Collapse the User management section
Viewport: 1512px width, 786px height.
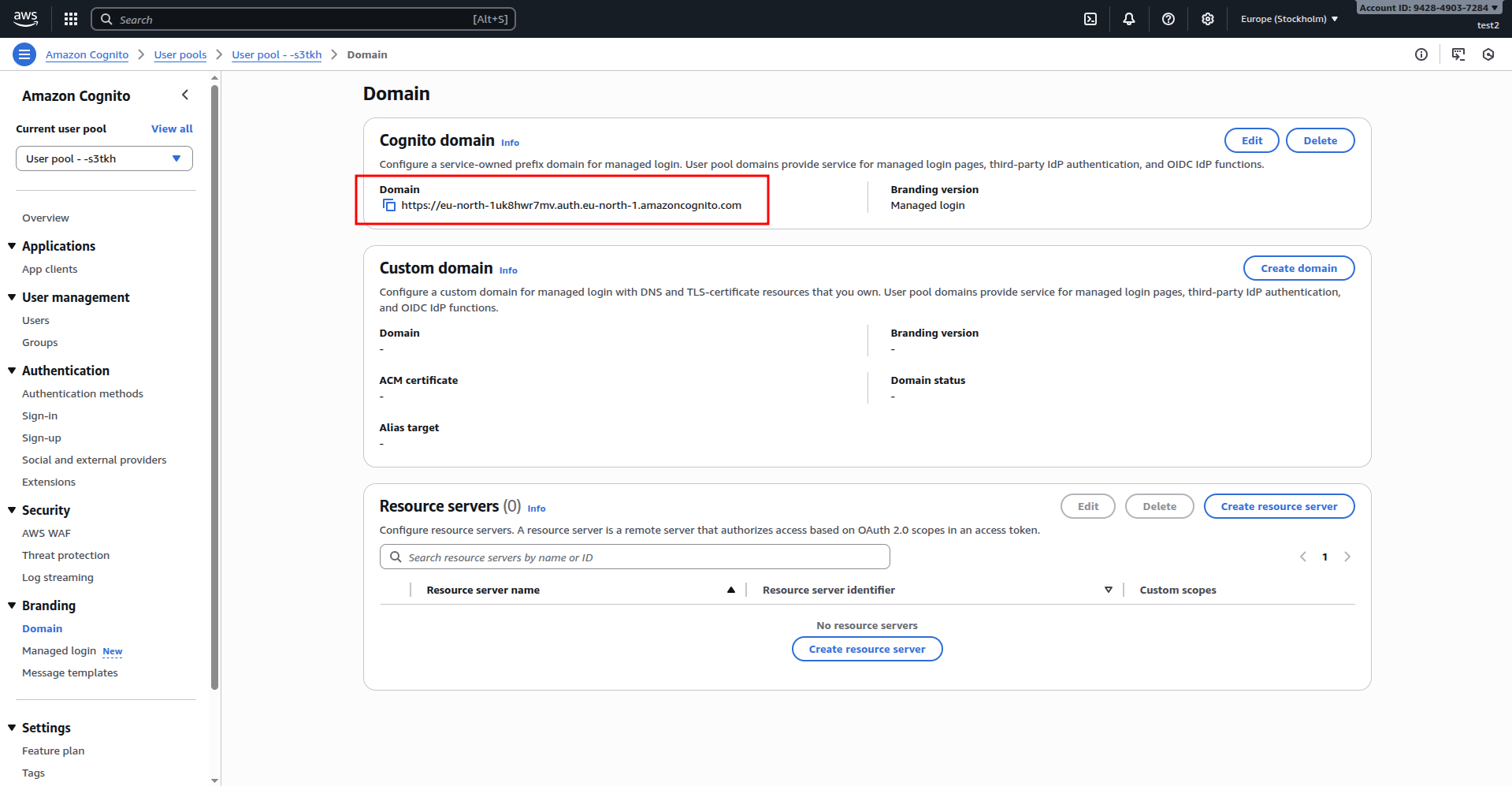12,297
